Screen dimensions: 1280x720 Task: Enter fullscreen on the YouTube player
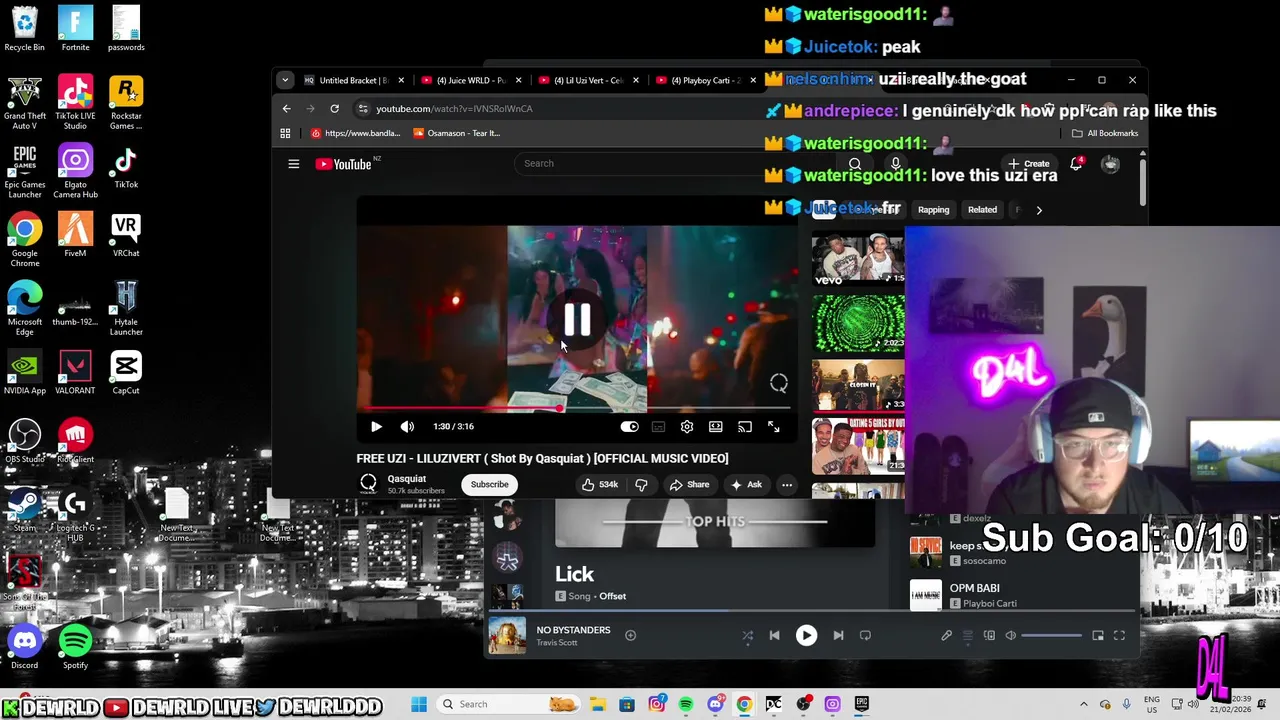(x=774, y=427)
